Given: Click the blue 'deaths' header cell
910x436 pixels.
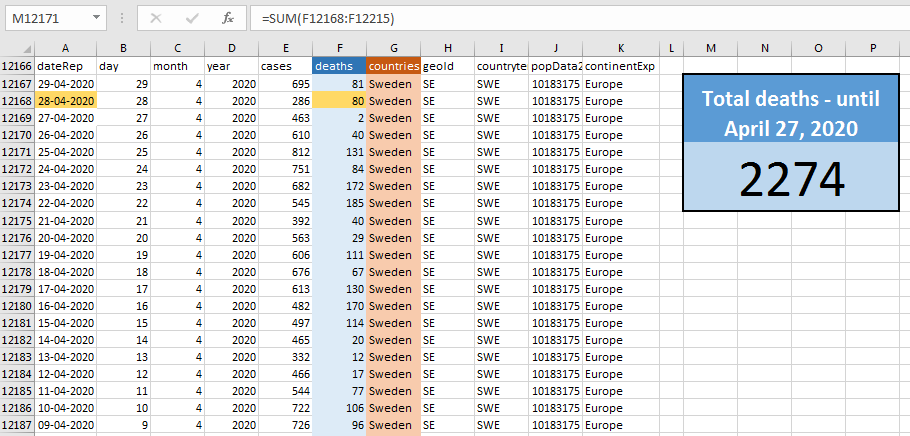Looking at the screenshot, I should [x=339, y=66].
